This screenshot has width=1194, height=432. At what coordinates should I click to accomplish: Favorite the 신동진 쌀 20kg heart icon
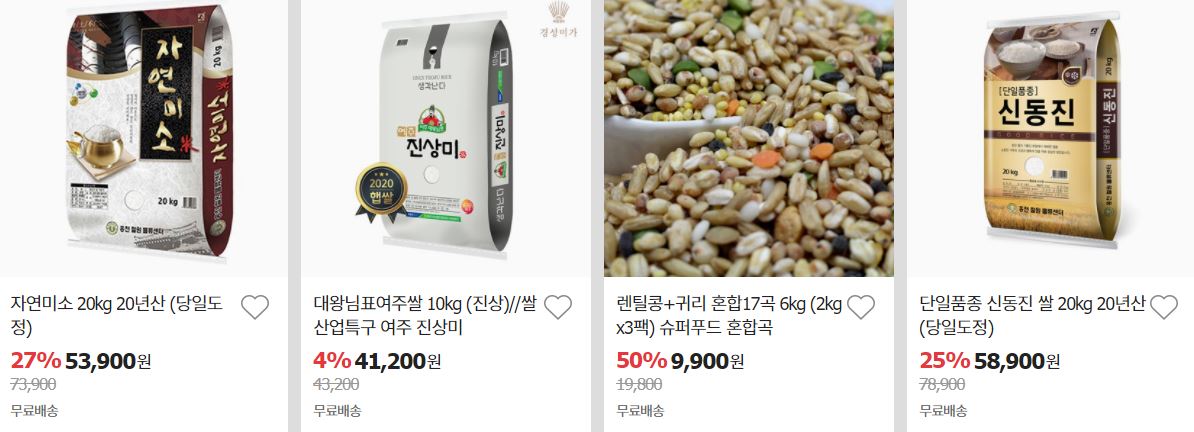(1164, 307)
